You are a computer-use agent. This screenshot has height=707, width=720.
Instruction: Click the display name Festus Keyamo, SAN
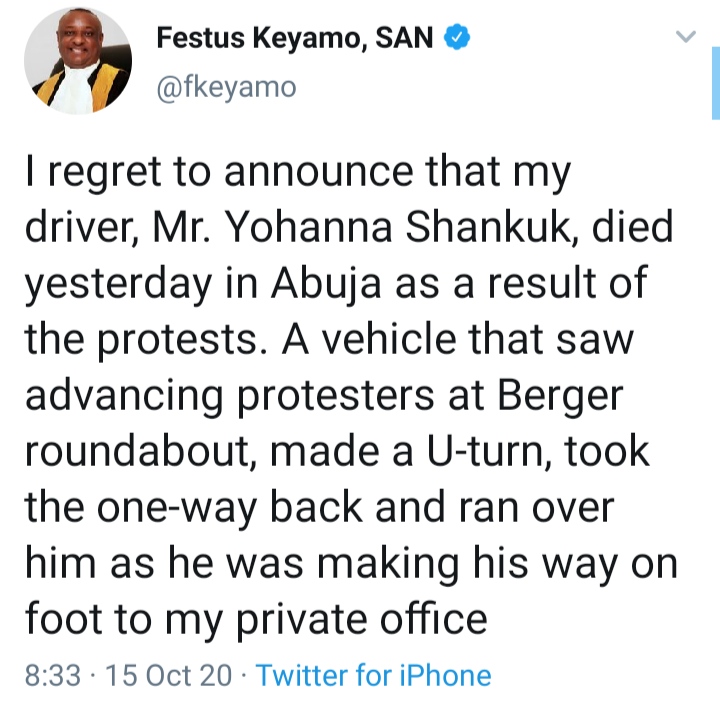(x=293, y=40)
